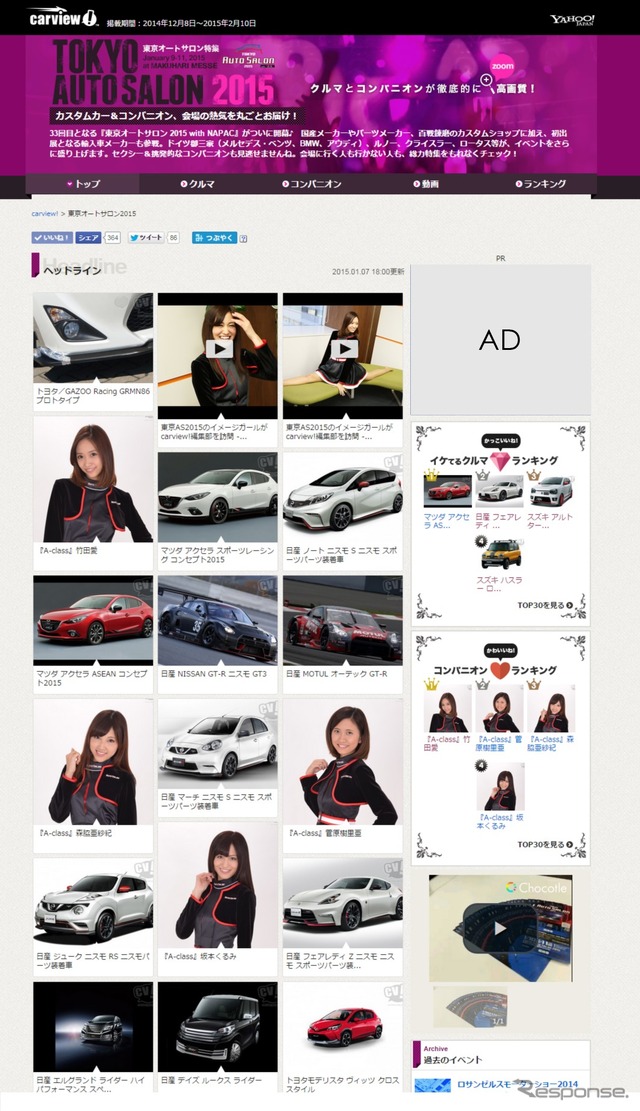Screen dimensions: 640x1111
Task: Click the diamond icon in car ranking header
Action: 500,461
